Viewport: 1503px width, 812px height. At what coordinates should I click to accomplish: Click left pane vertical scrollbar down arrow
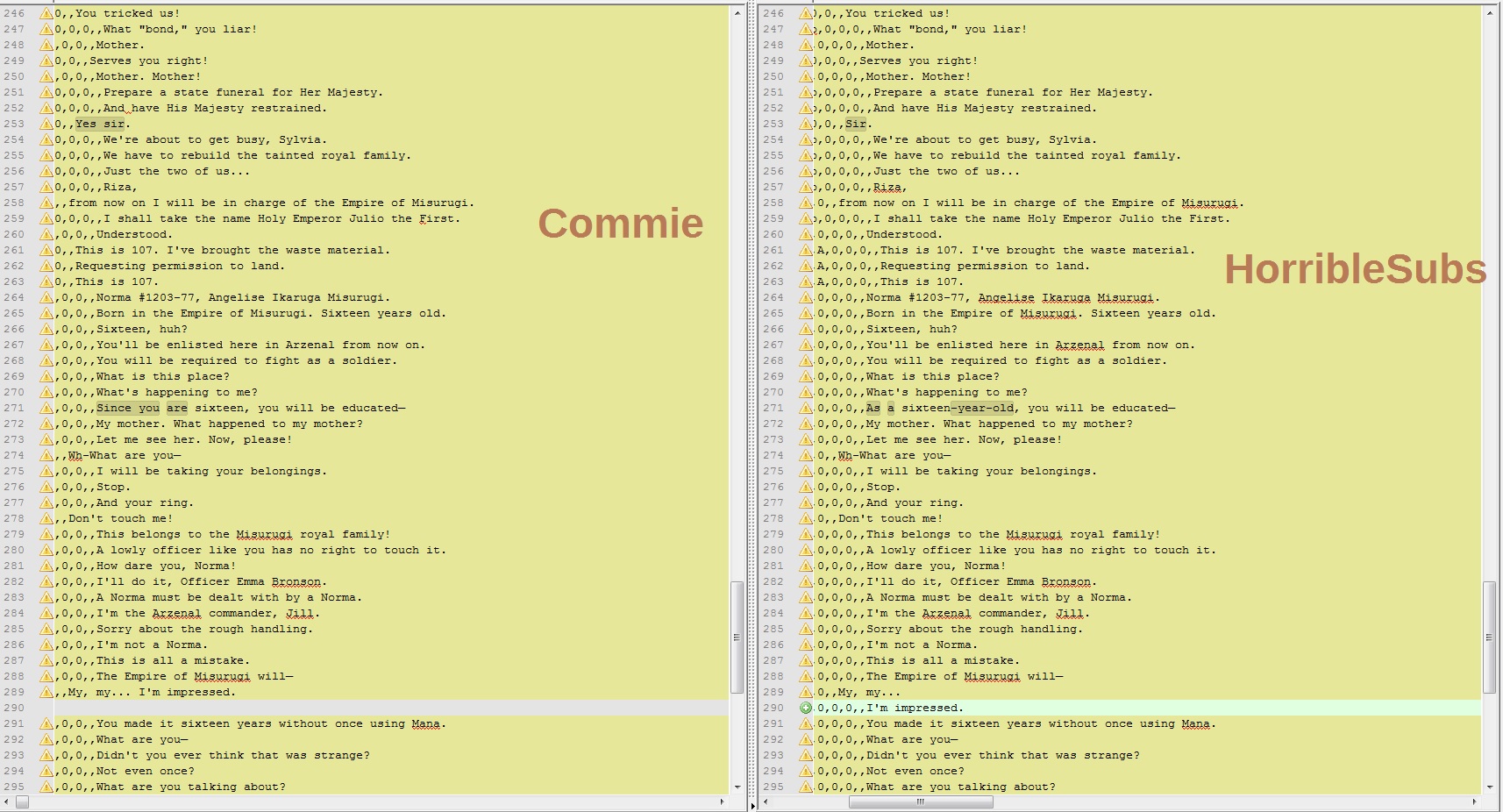click(x=737, y=787)
